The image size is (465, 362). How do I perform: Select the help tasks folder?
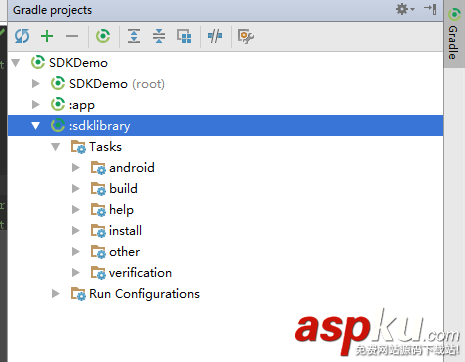(225, 210)
